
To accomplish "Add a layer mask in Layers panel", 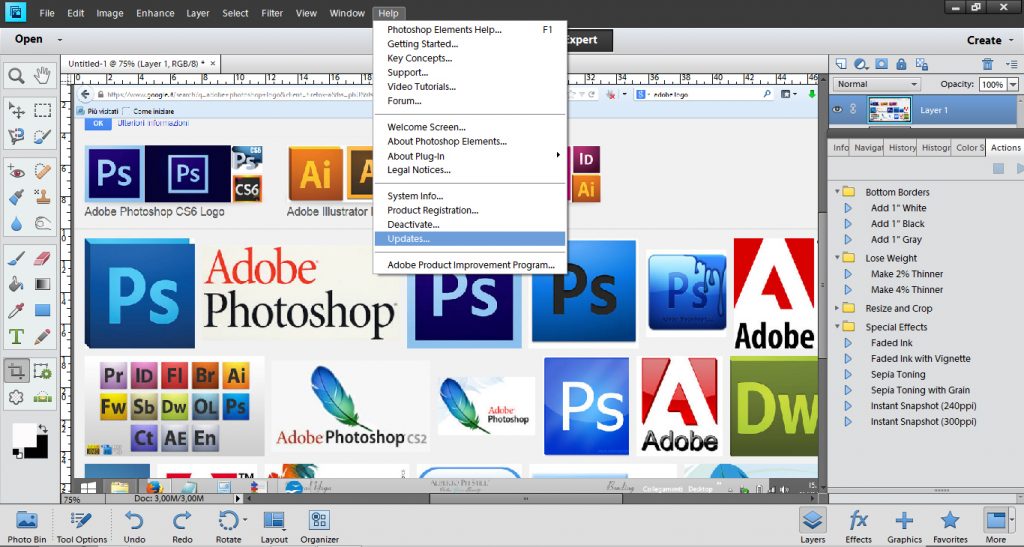I will [882, 64].
